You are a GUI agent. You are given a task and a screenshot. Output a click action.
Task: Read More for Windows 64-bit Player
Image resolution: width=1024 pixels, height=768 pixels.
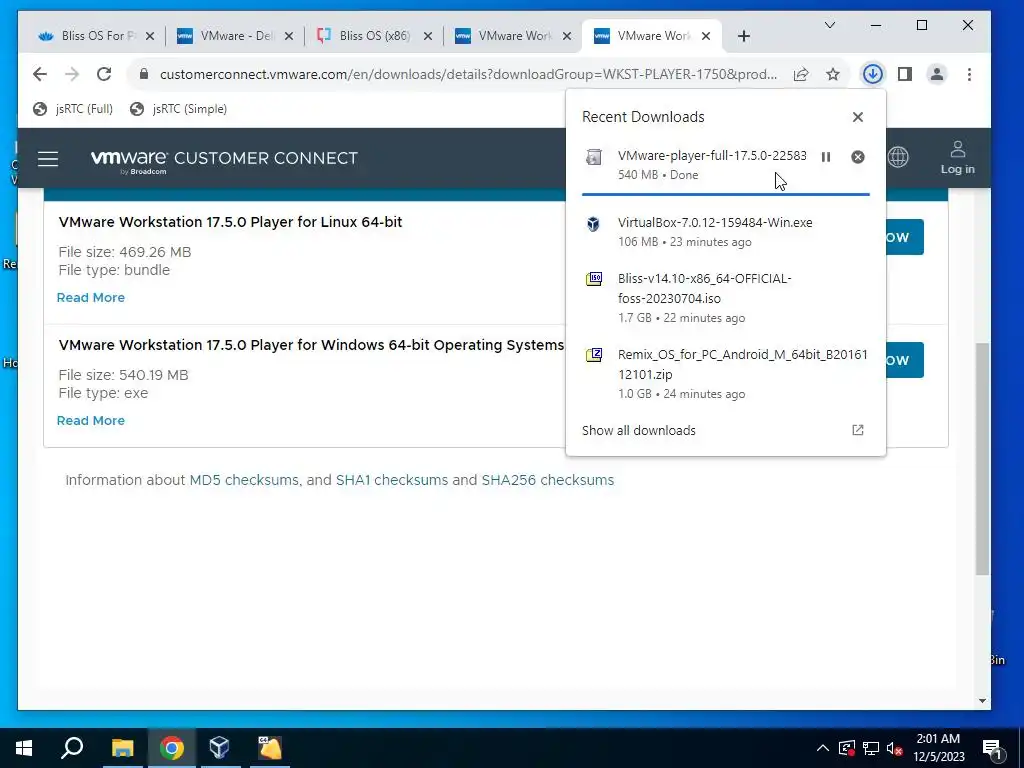[91, 421]
